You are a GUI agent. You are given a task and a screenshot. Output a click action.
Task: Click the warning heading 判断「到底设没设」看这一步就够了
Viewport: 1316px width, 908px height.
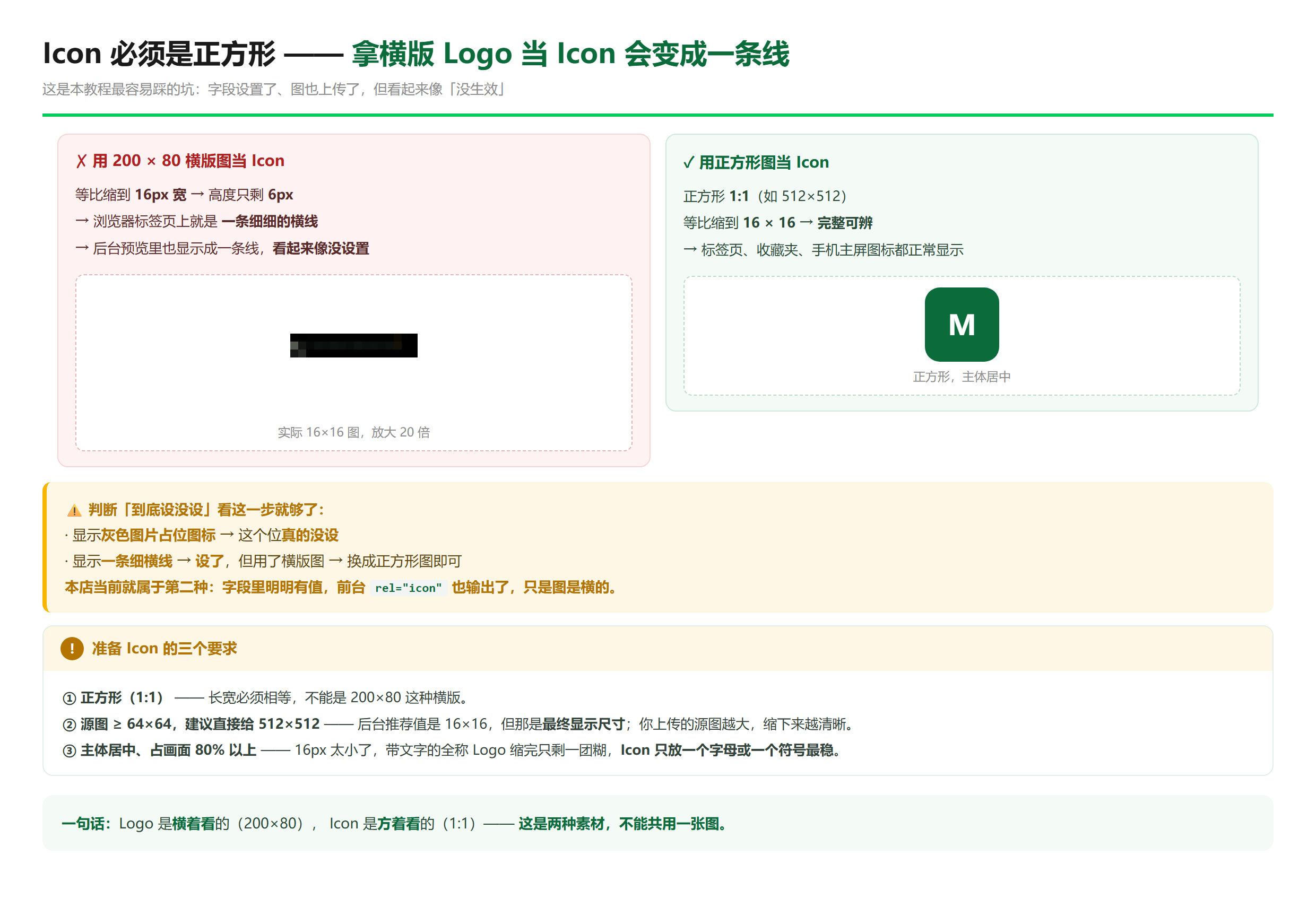coord(206,510)
